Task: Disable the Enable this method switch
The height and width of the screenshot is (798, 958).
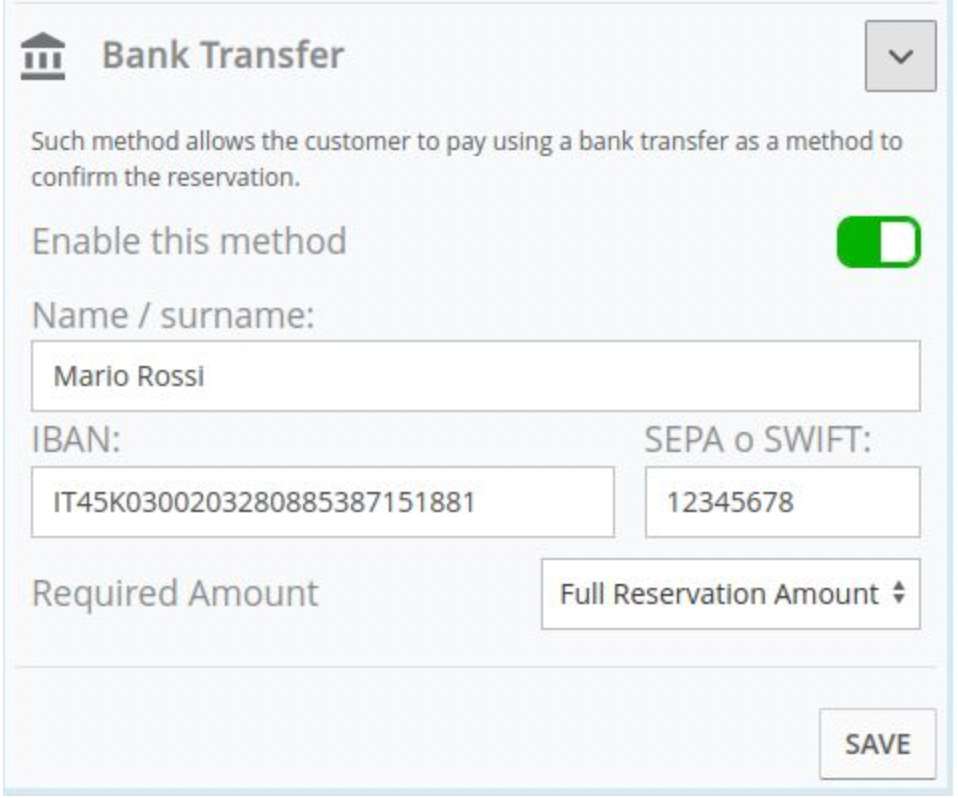Action: tap(879, 242)
